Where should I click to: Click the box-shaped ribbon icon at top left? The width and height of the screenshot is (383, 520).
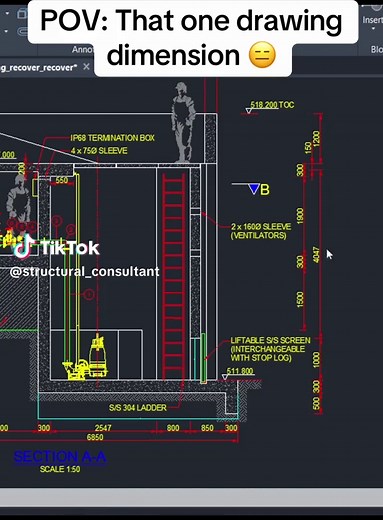[x=22, y=14]
